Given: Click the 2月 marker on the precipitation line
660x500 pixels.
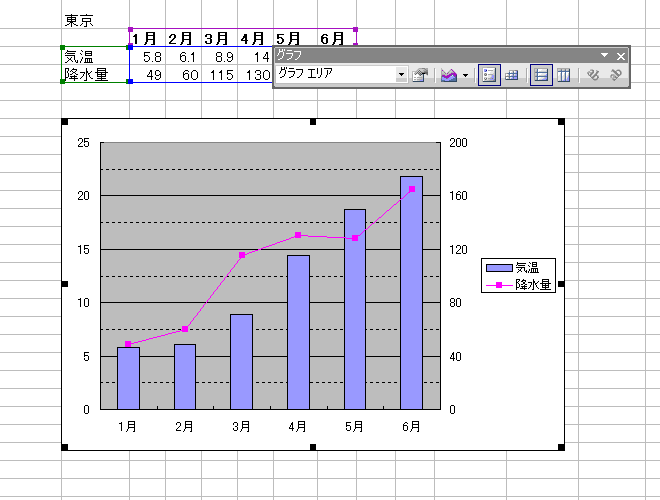Looking at the screenshot, I should [x=185, y=329].
